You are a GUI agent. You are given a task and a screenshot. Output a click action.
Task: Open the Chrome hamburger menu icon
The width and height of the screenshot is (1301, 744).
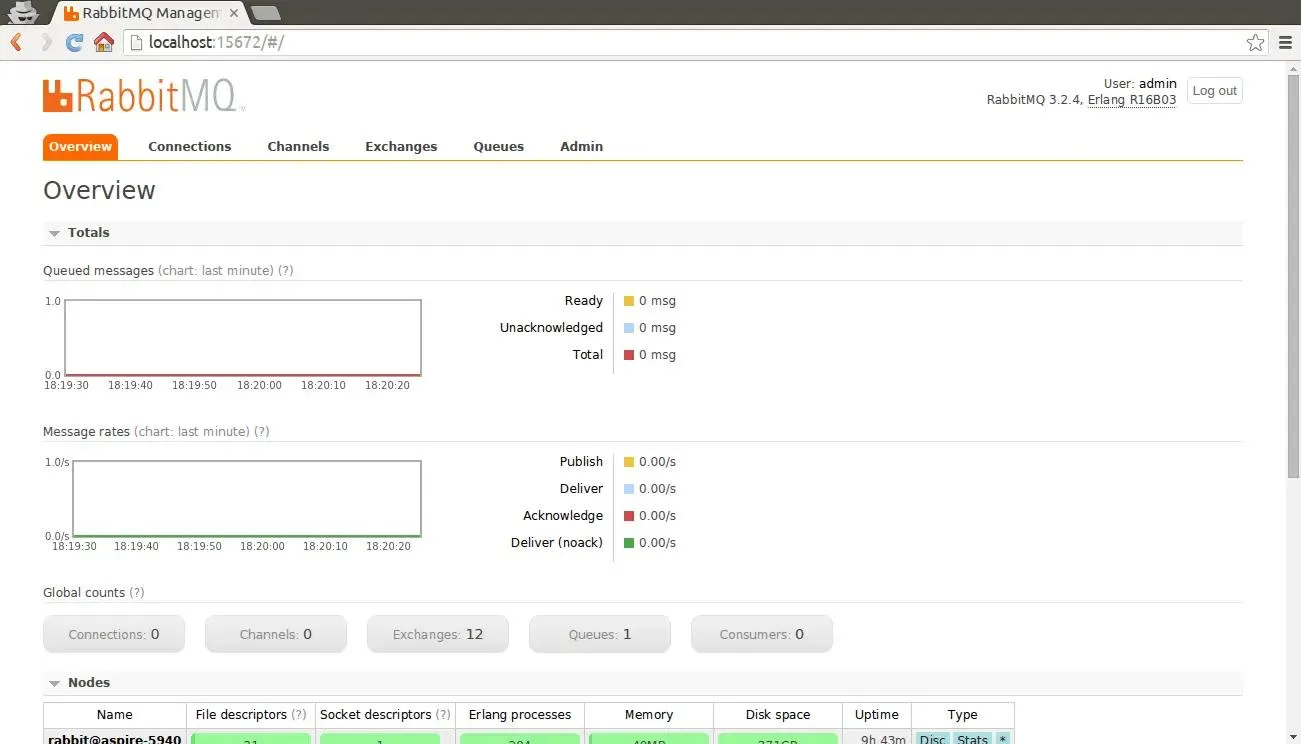1286,42
